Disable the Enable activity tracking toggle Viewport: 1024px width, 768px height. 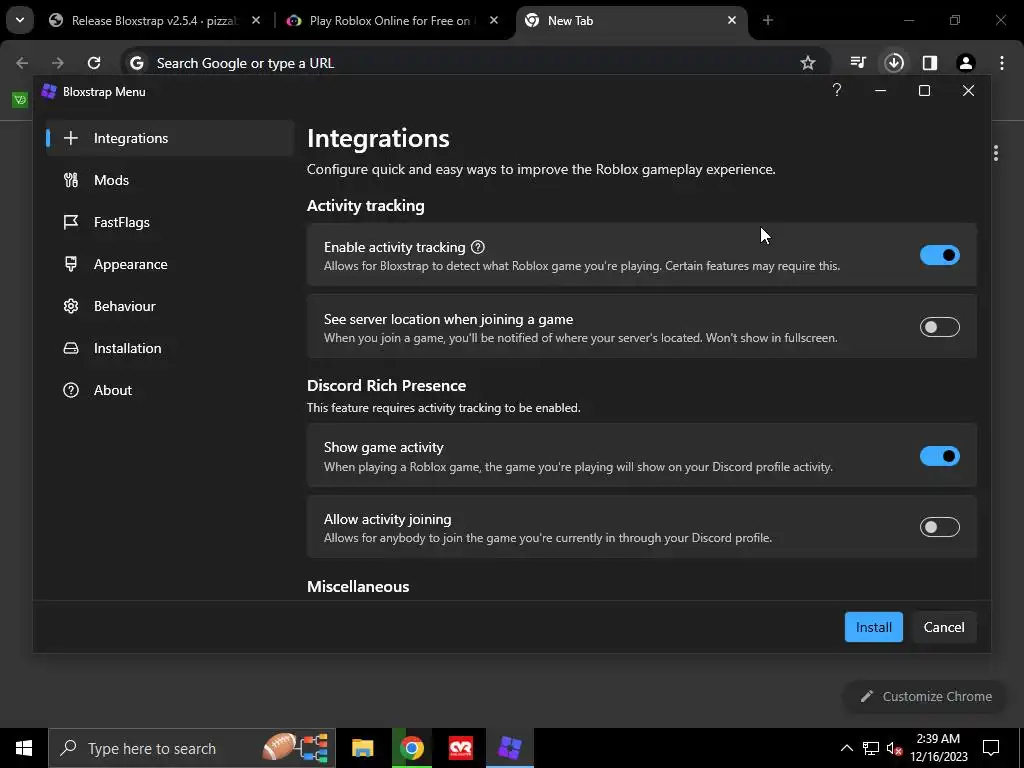940,255
